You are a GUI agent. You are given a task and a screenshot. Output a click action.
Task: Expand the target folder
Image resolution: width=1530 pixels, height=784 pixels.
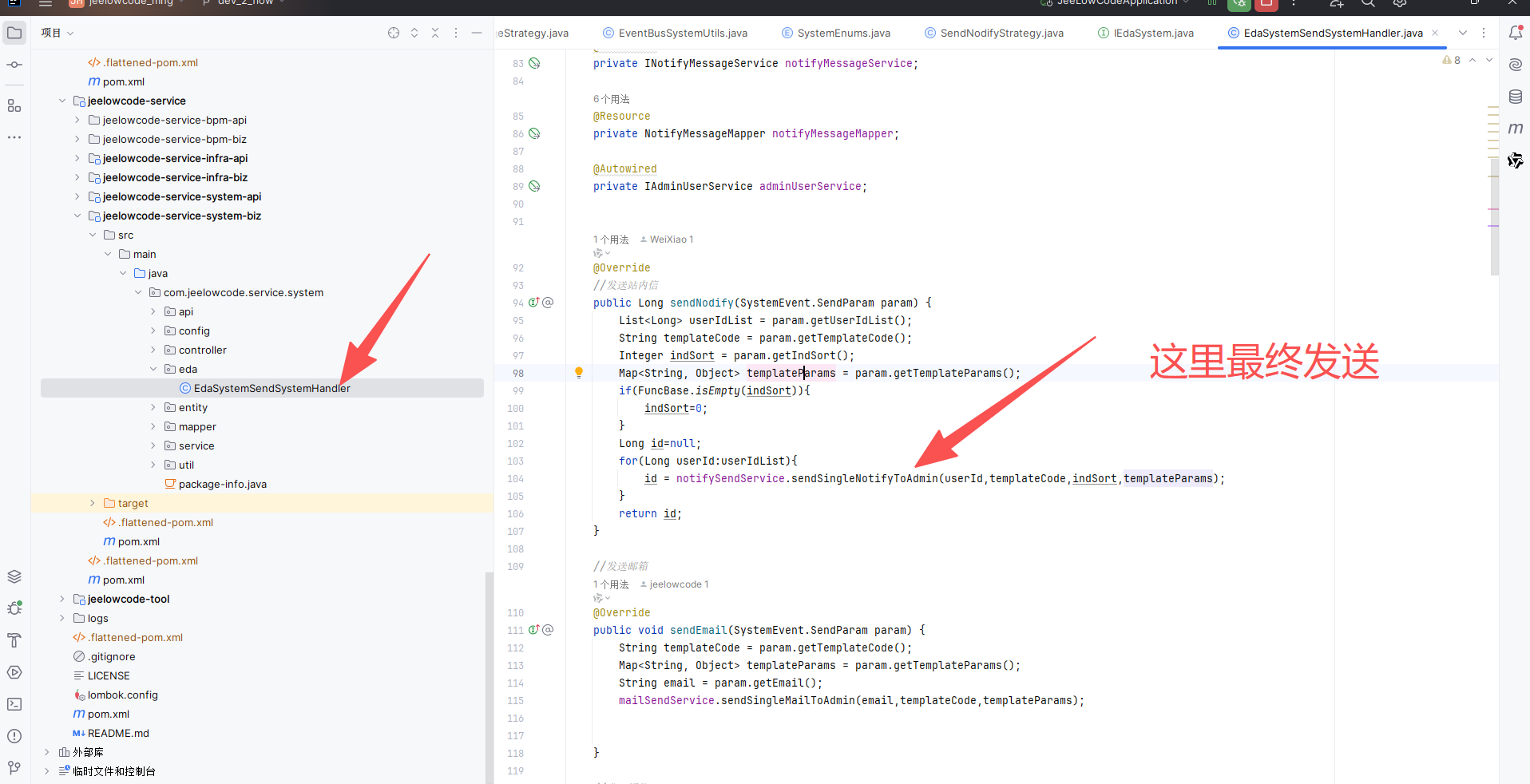(93, 503)
